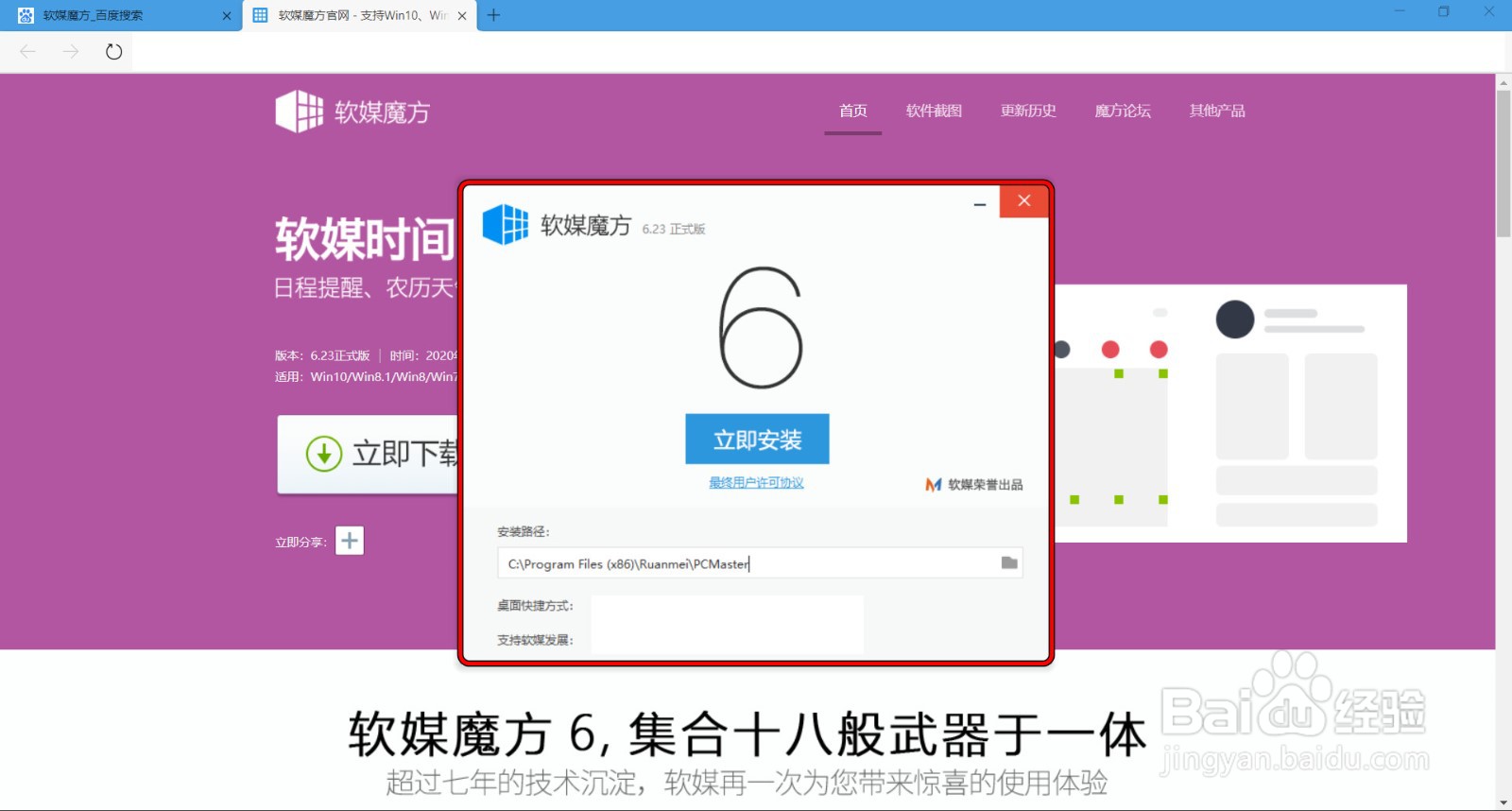
Task: Click the installer's blue cube logo
Action: (506, 225)
